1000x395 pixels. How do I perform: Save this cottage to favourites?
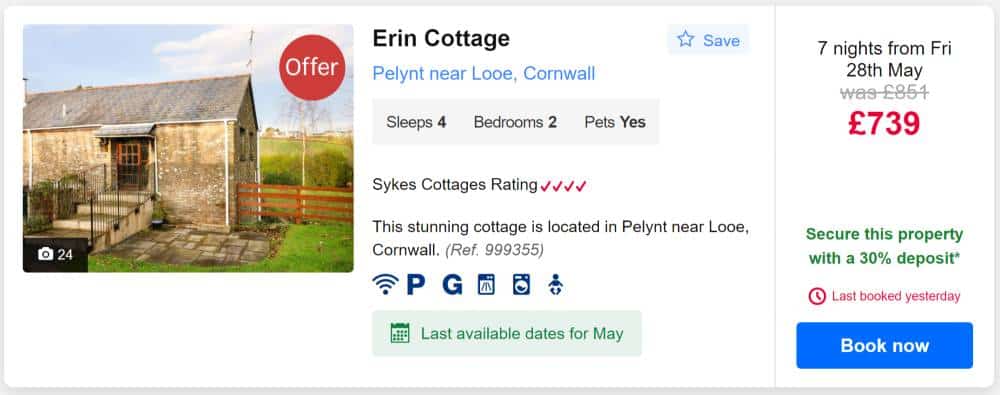pos(708,40)
